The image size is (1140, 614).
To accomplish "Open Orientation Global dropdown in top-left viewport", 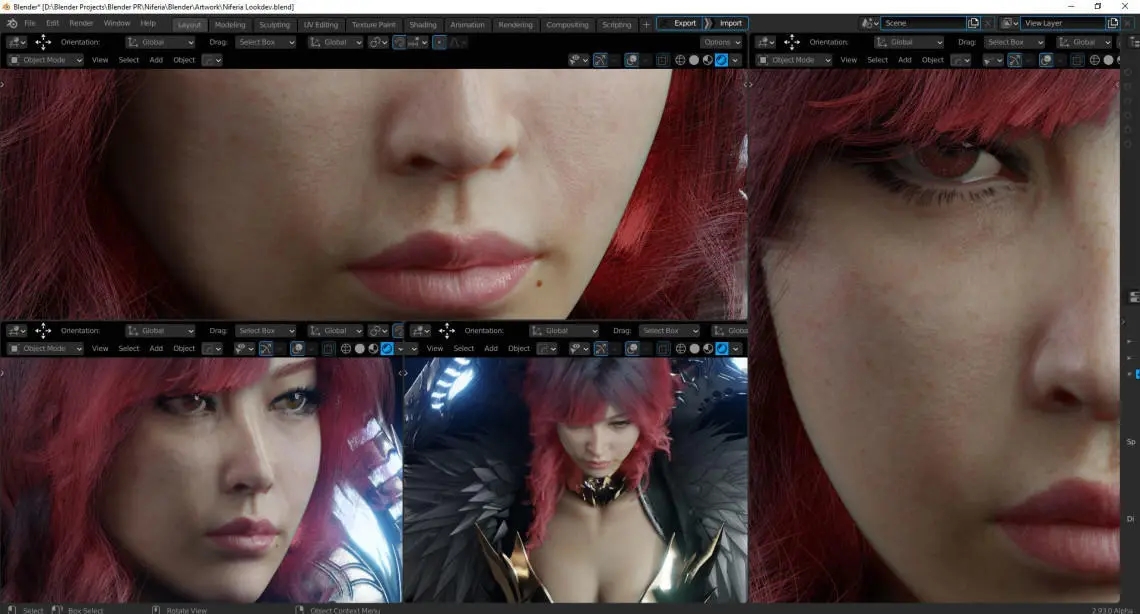I will pyautogui.click(x=161, y=42).
